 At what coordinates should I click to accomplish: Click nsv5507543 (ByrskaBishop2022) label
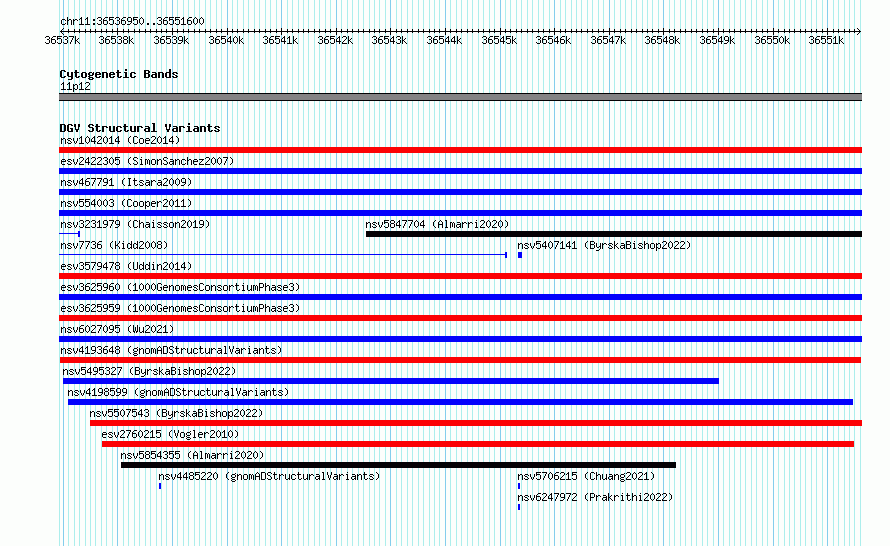[x=176, y=413]
